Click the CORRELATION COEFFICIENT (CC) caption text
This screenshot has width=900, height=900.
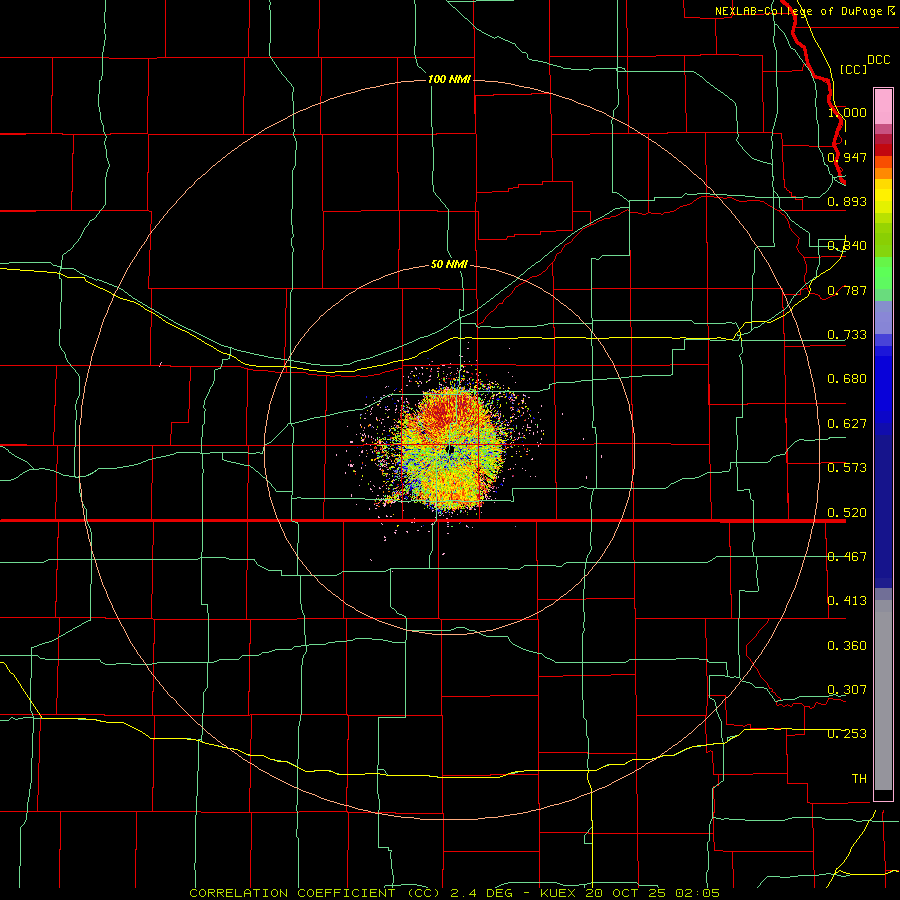click(315, 893)
